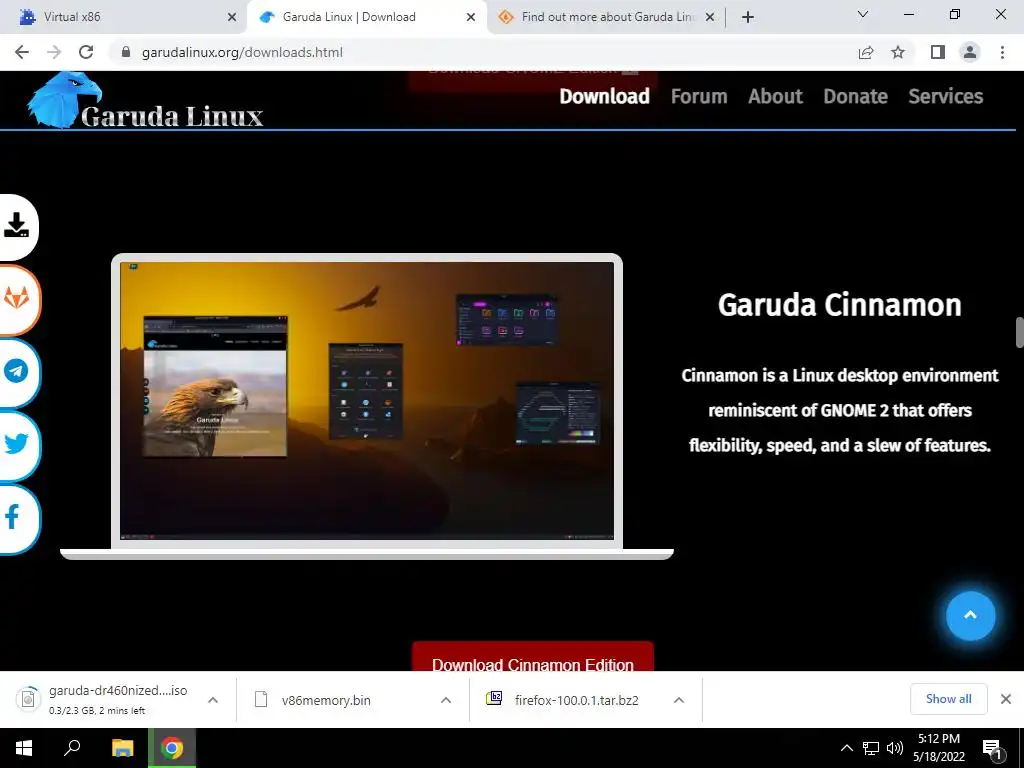This screenshot has height=768, width=1024.
Task: Toggle the browser side panel icon
Action: [x=938, y=52]
